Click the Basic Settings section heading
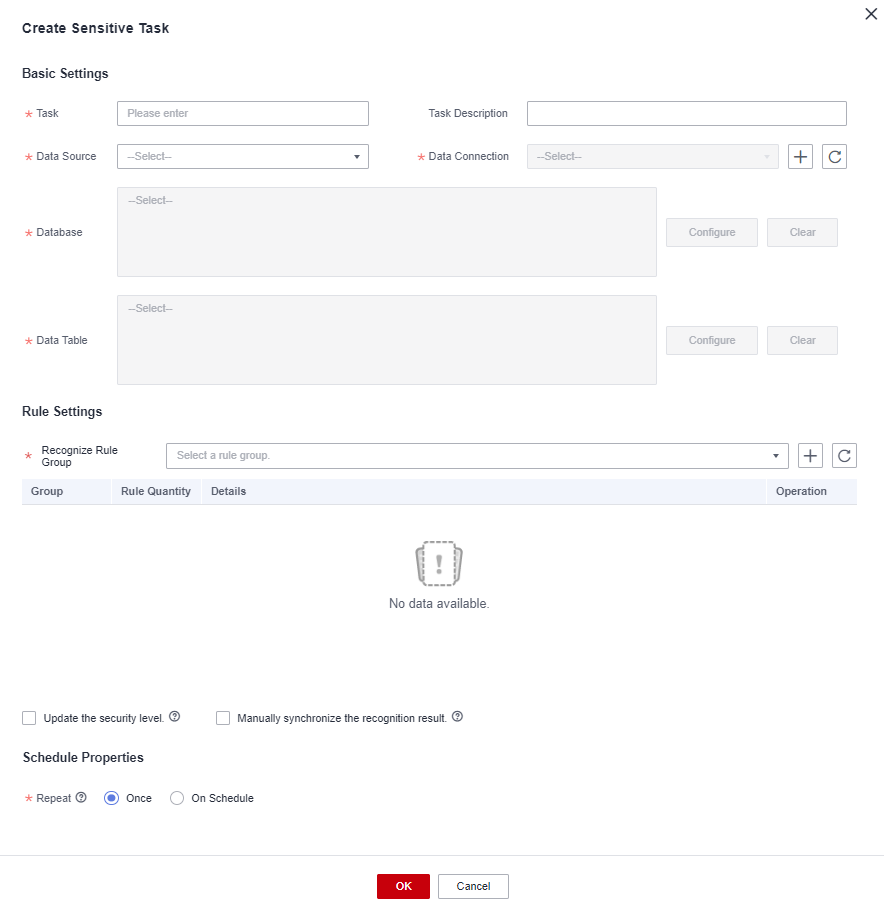Image resolution: width=884 pixels, height=913 pixels. (x=65, y=73)
